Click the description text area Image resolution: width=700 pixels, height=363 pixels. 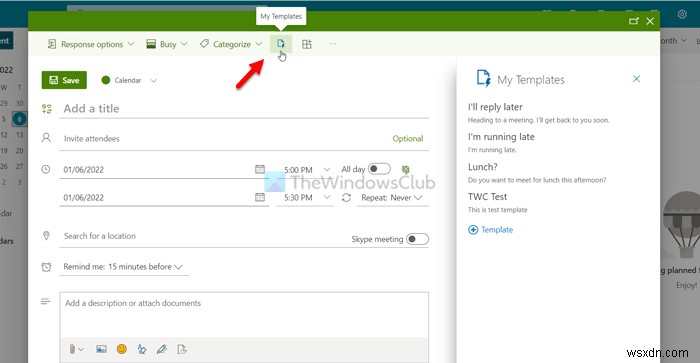tap(244, 315)
